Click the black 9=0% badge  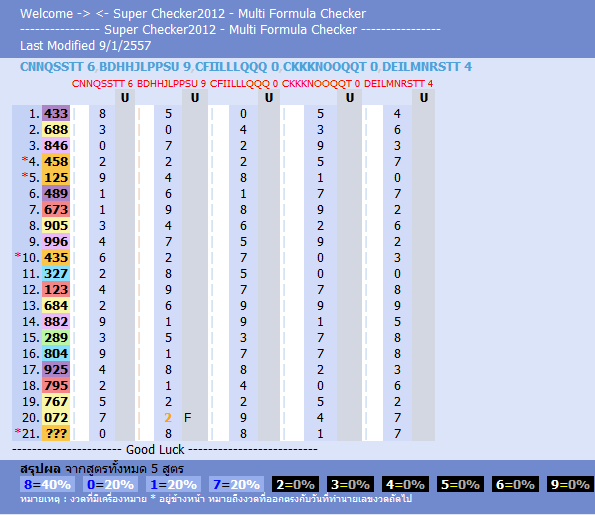coord(570,485)
